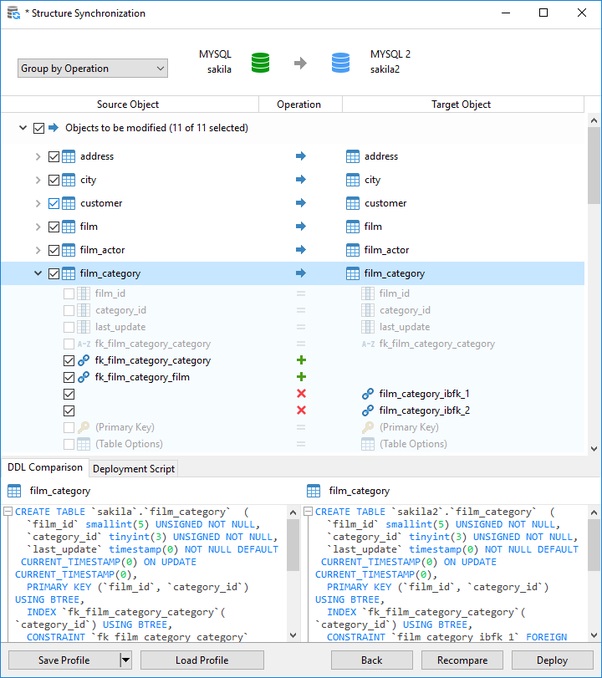Click the Source Object column header
The height and width of the screenshot is (678, 602).
click(128, 104)
